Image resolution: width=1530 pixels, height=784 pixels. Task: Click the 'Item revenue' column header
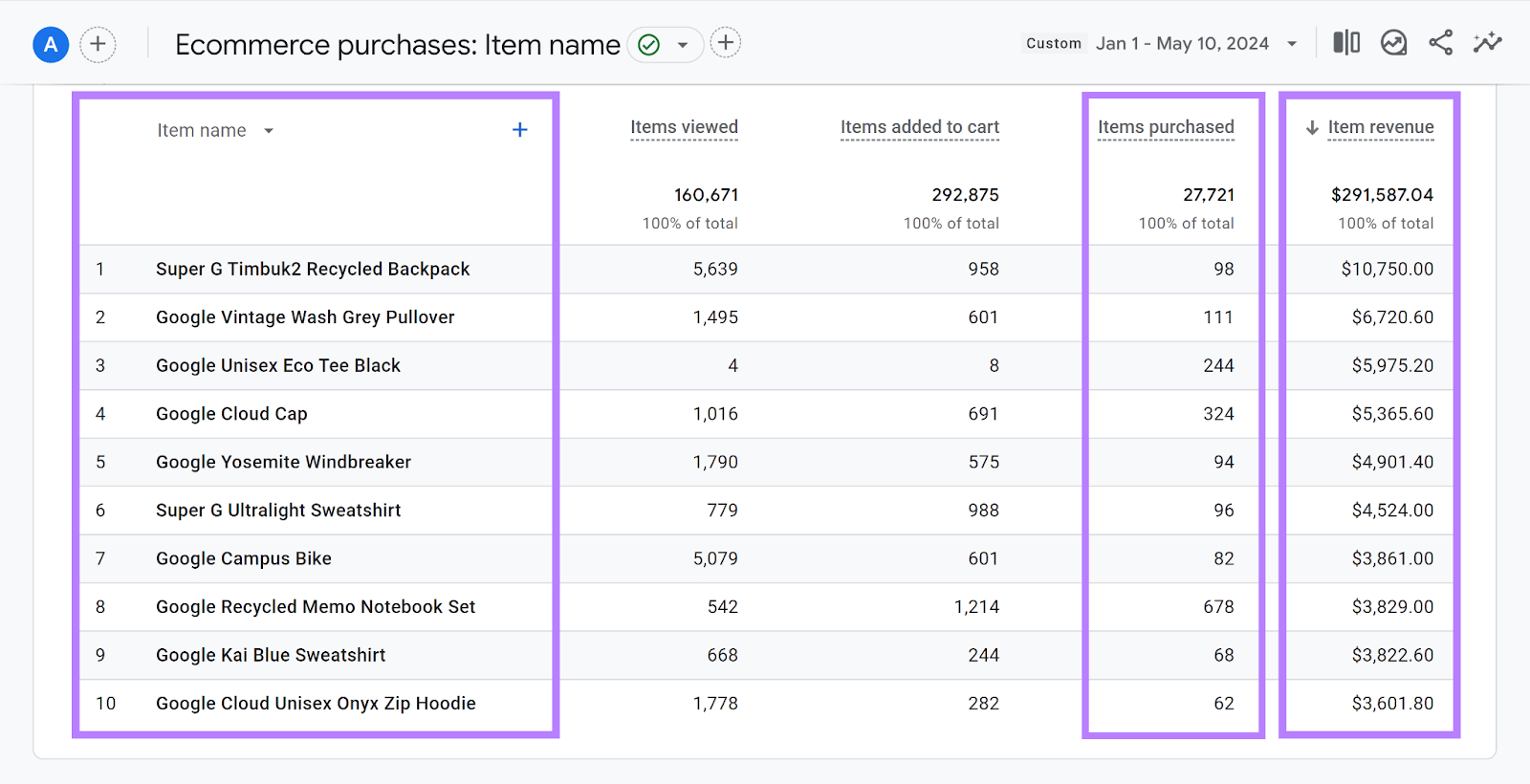(x=1381, y=127)
